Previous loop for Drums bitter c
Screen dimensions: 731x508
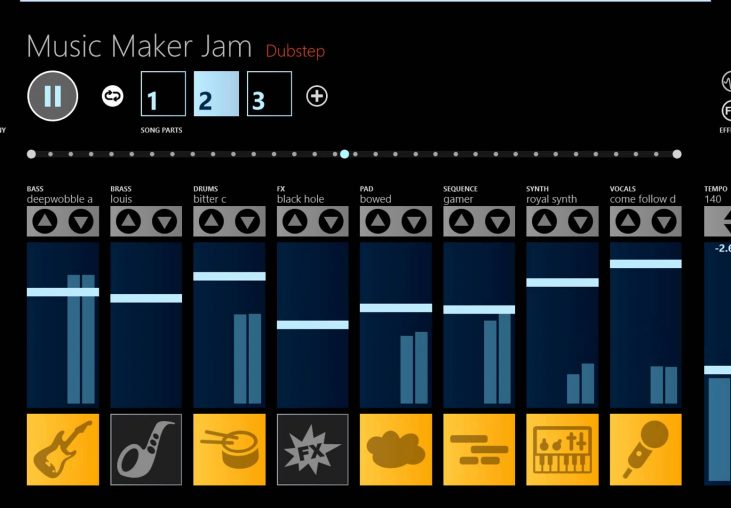coord(211,221)
